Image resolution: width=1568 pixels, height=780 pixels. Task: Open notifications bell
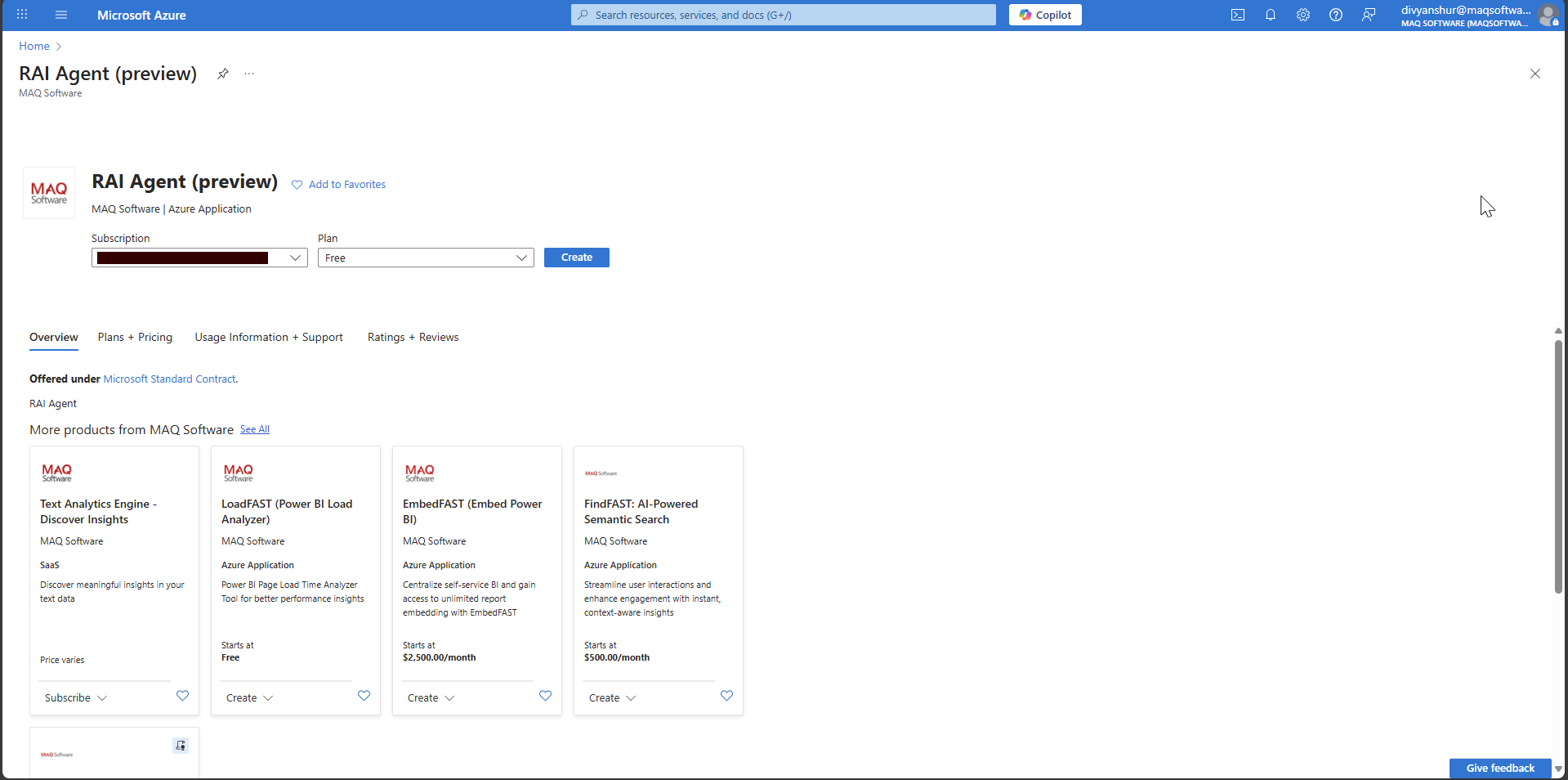1271,15
